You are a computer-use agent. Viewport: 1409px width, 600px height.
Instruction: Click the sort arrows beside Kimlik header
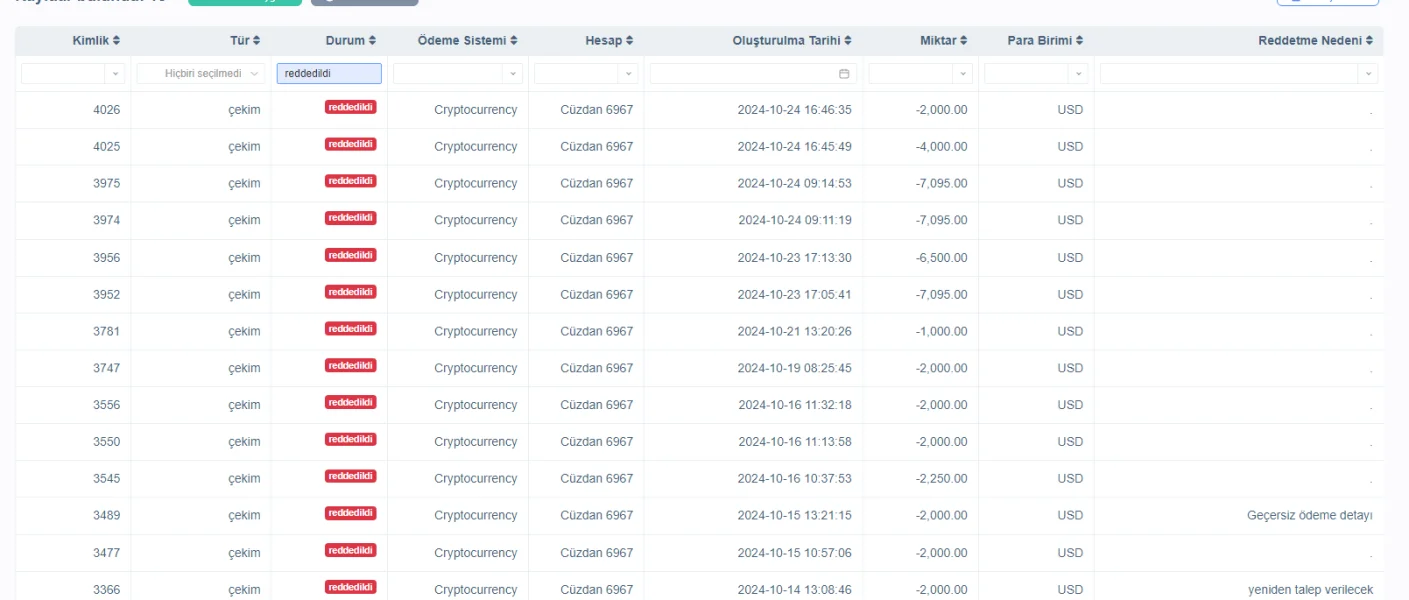pos(116,41)
